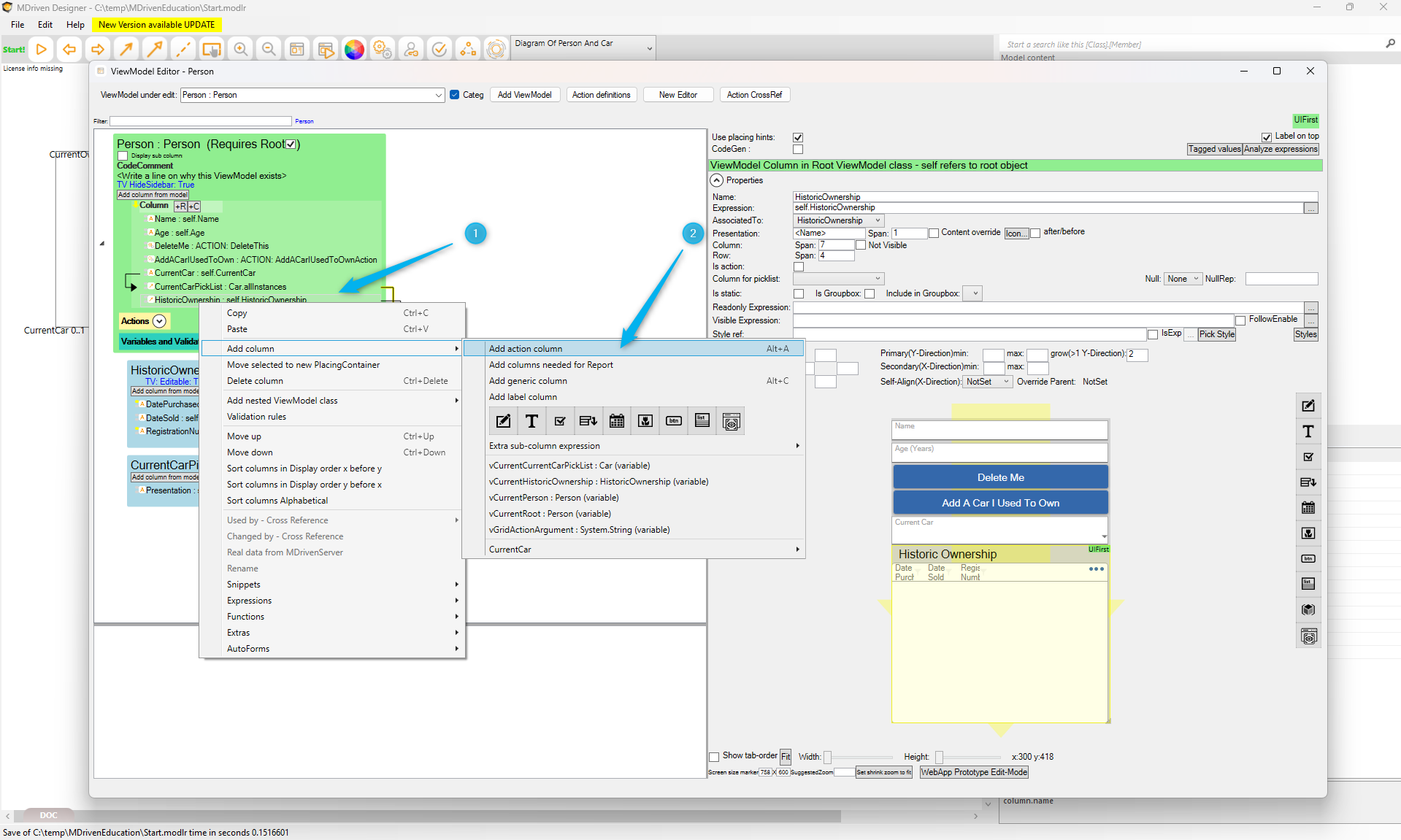Select 'Add action column' menu entry
The width and height of the screenshot is (1401, 840).
pos(526,349)
